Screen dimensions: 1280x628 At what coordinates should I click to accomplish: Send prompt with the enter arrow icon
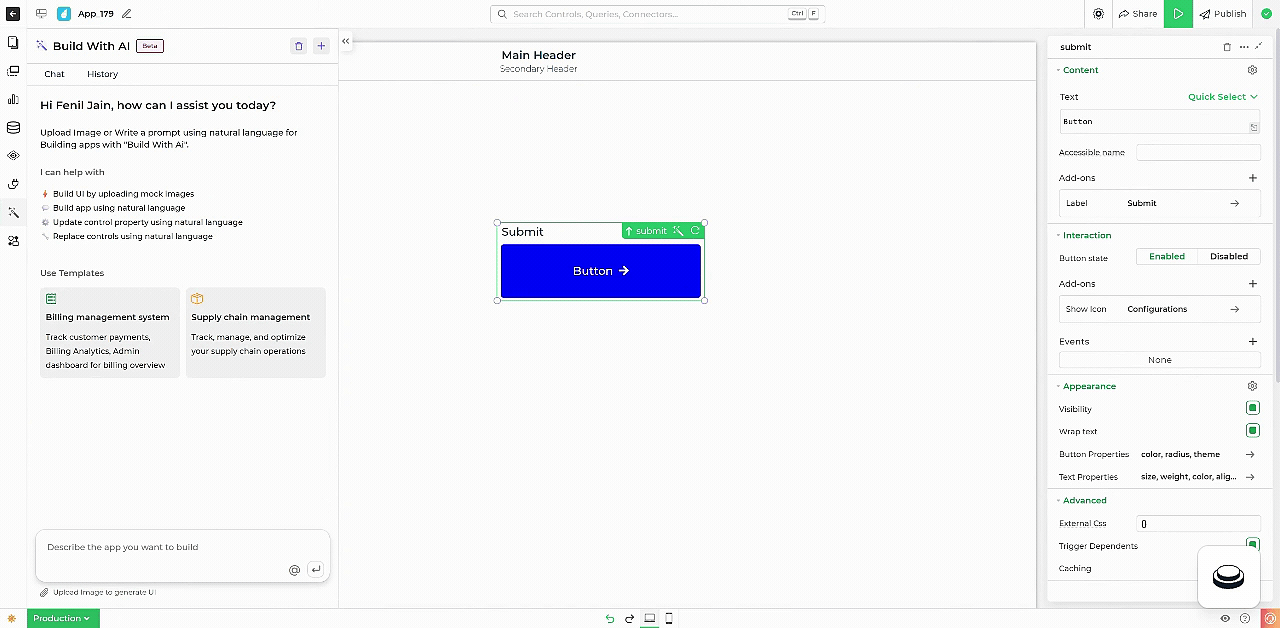tap(316, 570)
